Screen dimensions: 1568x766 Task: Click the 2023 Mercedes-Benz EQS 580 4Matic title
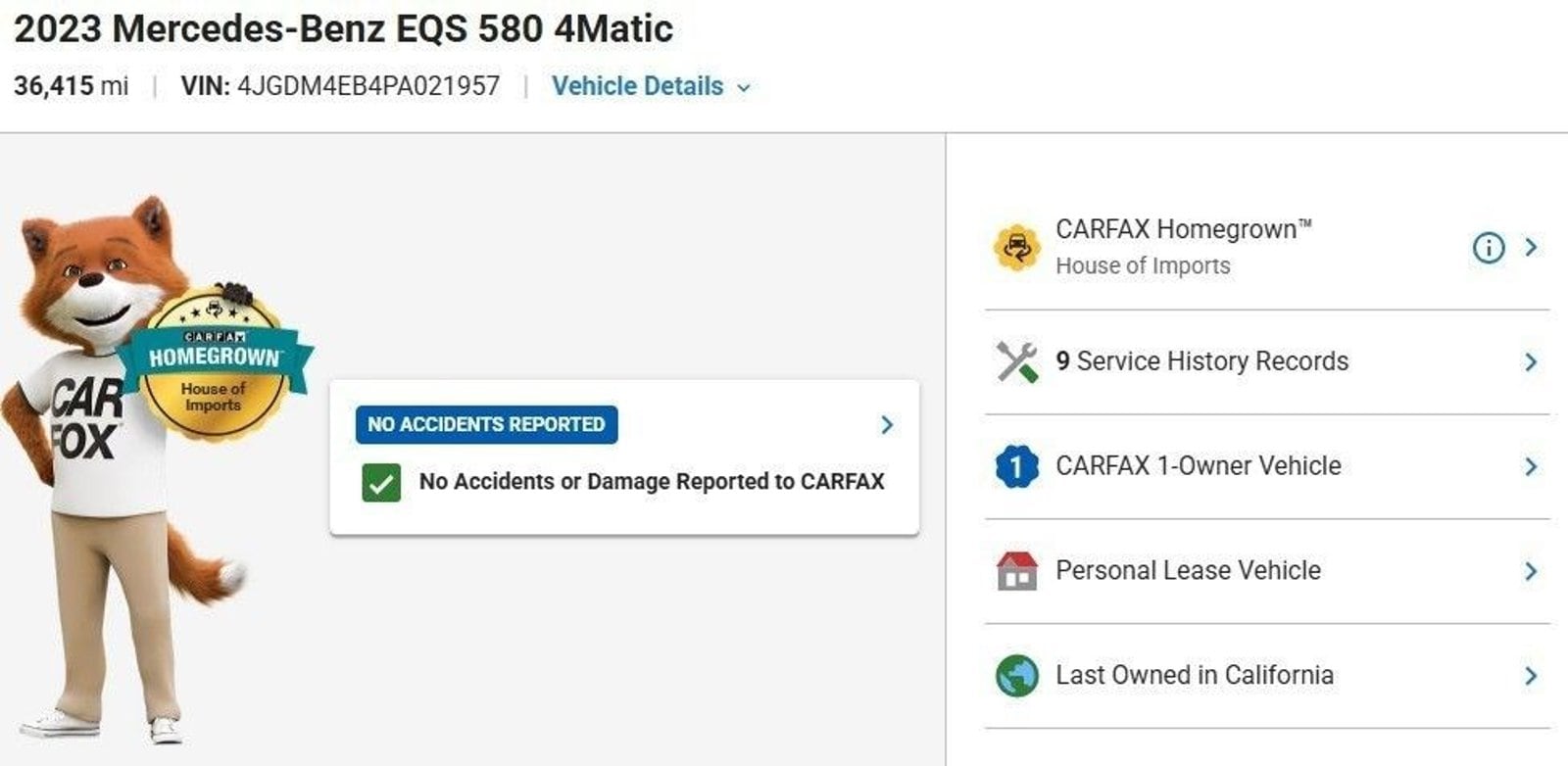pos(344,29)
